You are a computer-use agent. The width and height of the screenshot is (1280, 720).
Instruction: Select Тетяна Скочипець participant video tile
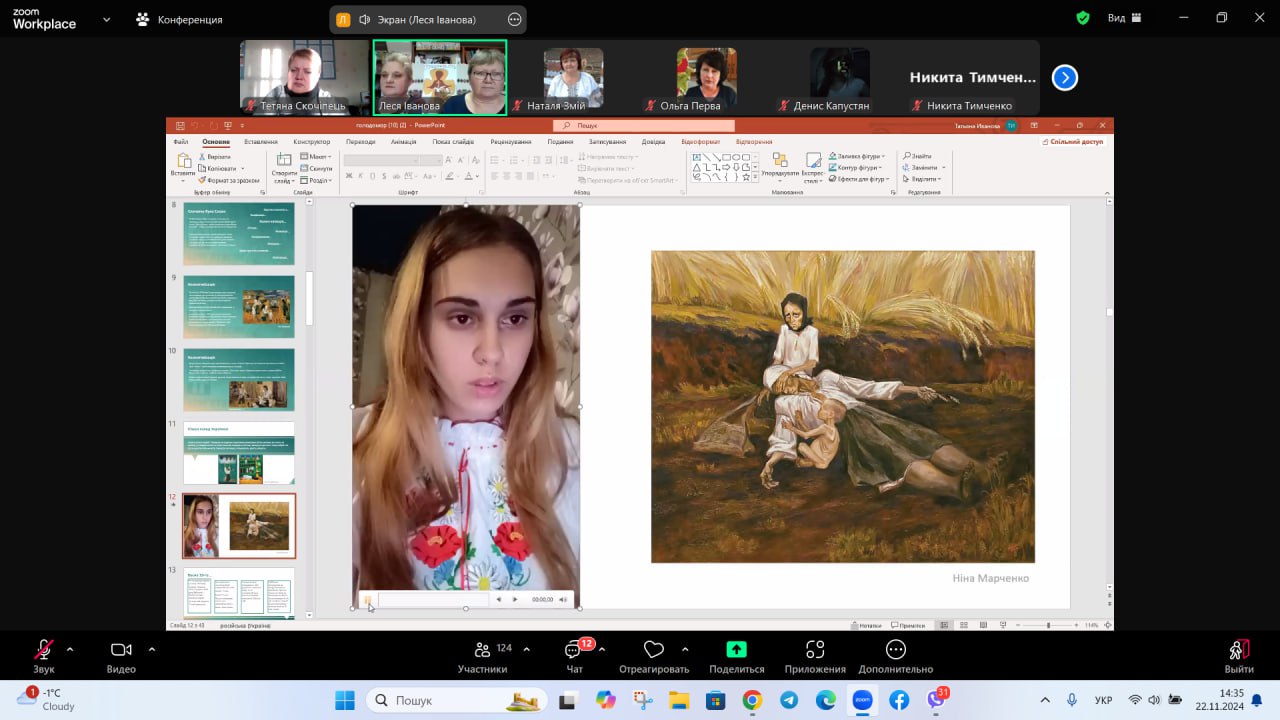tap(305, 77)
